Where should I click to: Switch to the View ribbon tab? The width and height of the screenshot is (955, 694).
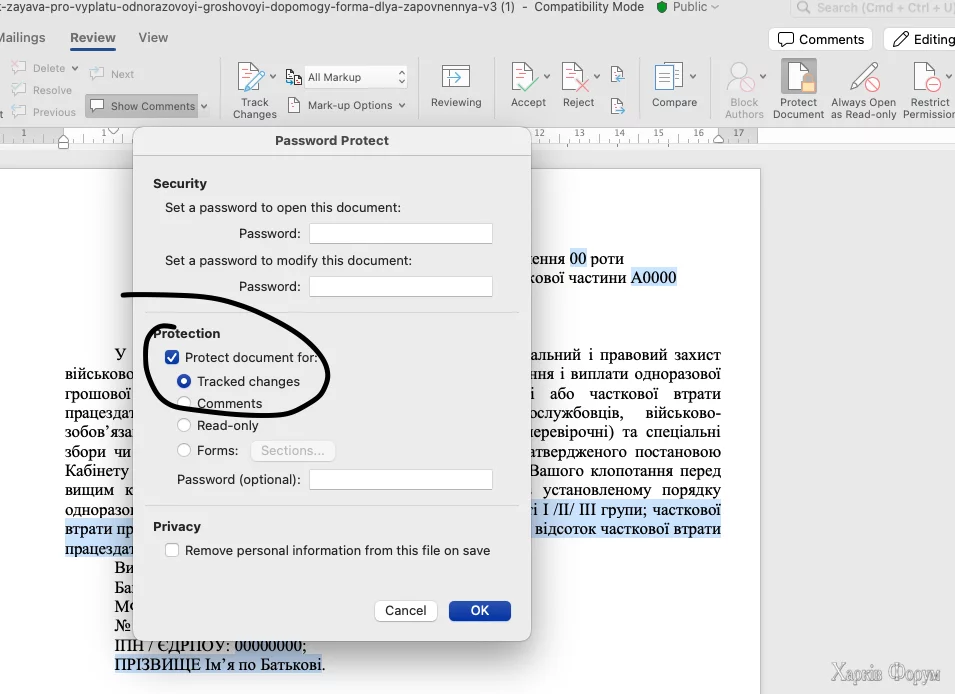[153, 38]
